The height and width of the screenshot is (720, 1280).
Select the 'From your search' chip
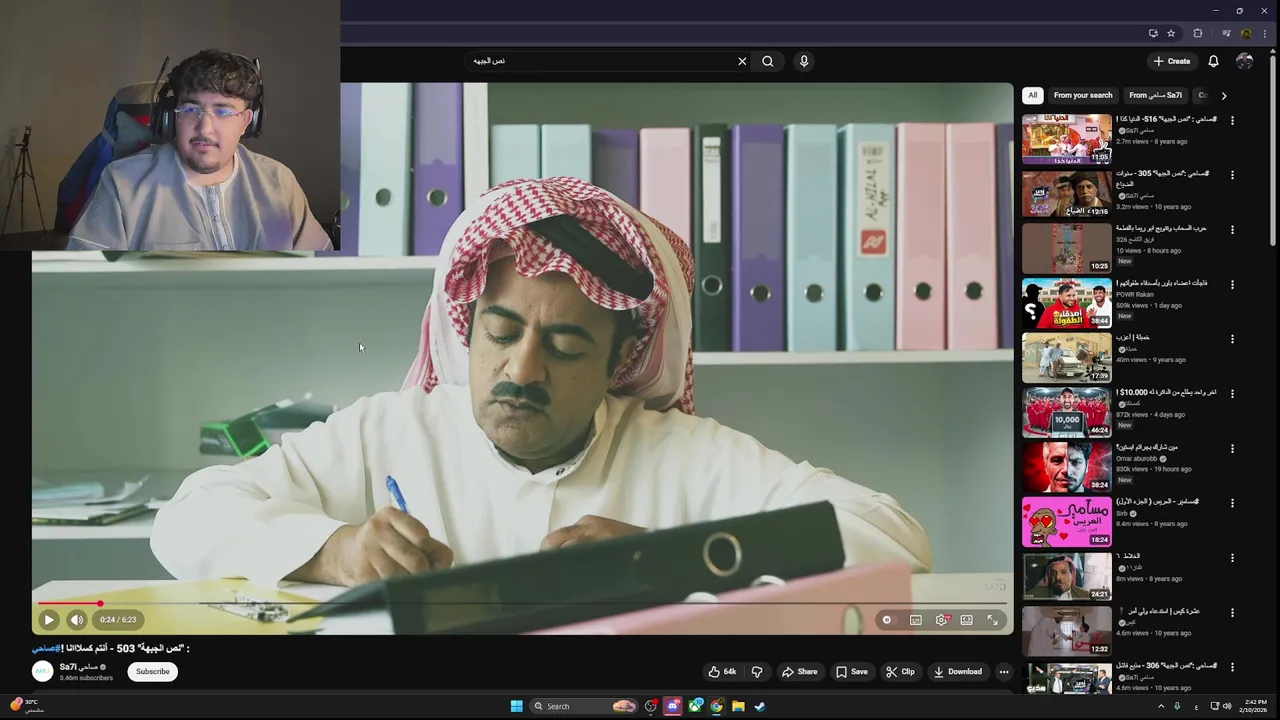[1083, 95]
